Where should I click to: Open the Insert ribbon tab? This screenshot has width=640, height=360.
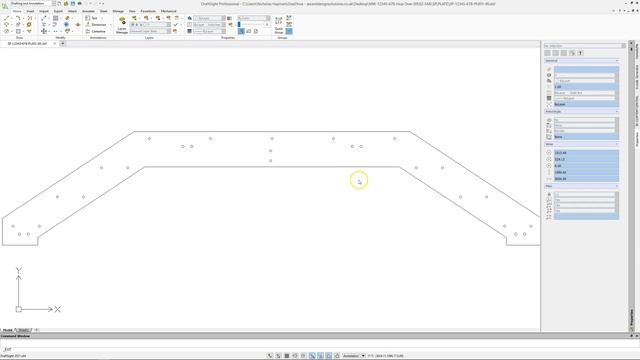click(x=30, y=11)
